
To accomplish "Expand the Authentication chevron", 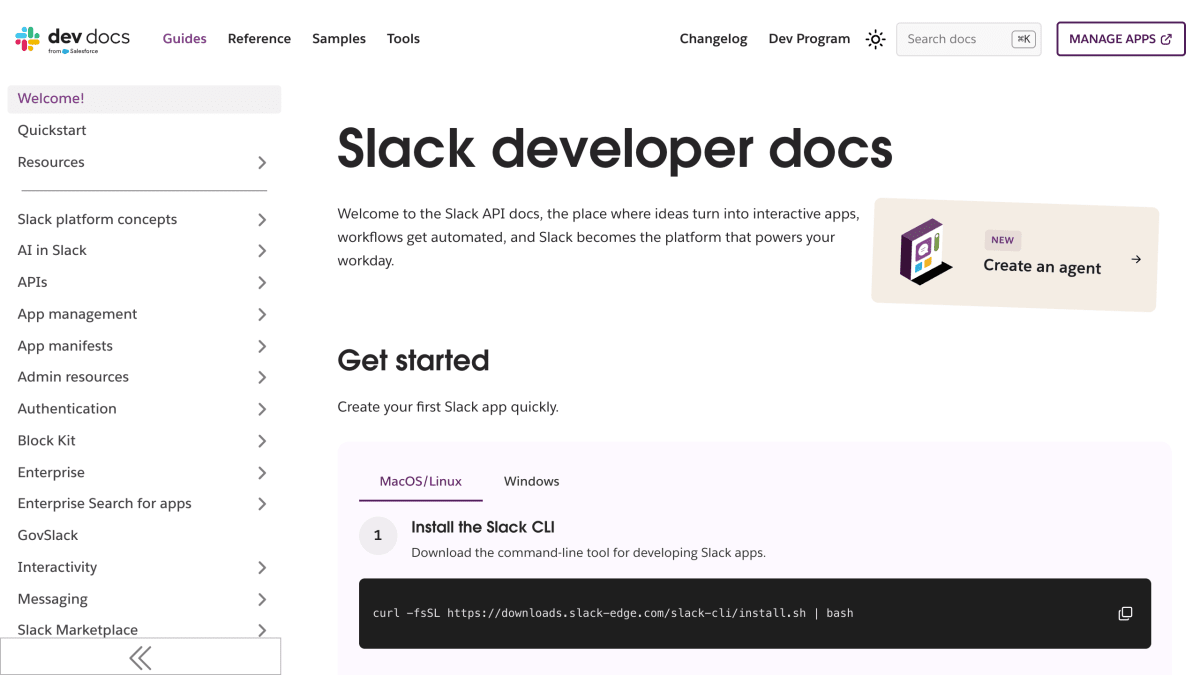I will coord(262,409).
